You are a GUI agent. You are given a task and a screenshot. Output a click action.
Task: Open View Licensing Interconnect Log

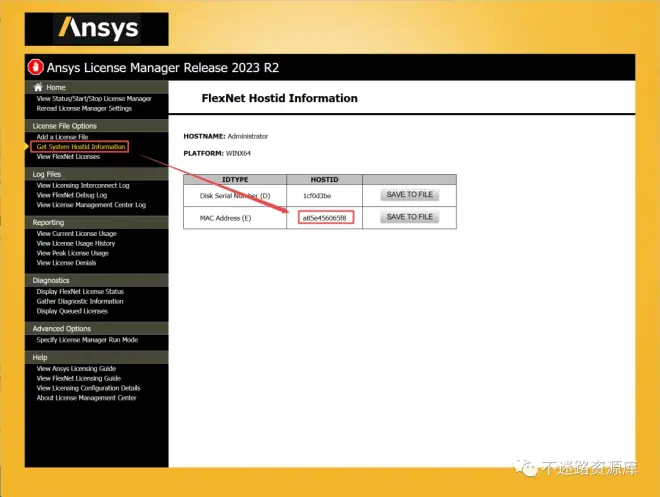tap(83, 185)
